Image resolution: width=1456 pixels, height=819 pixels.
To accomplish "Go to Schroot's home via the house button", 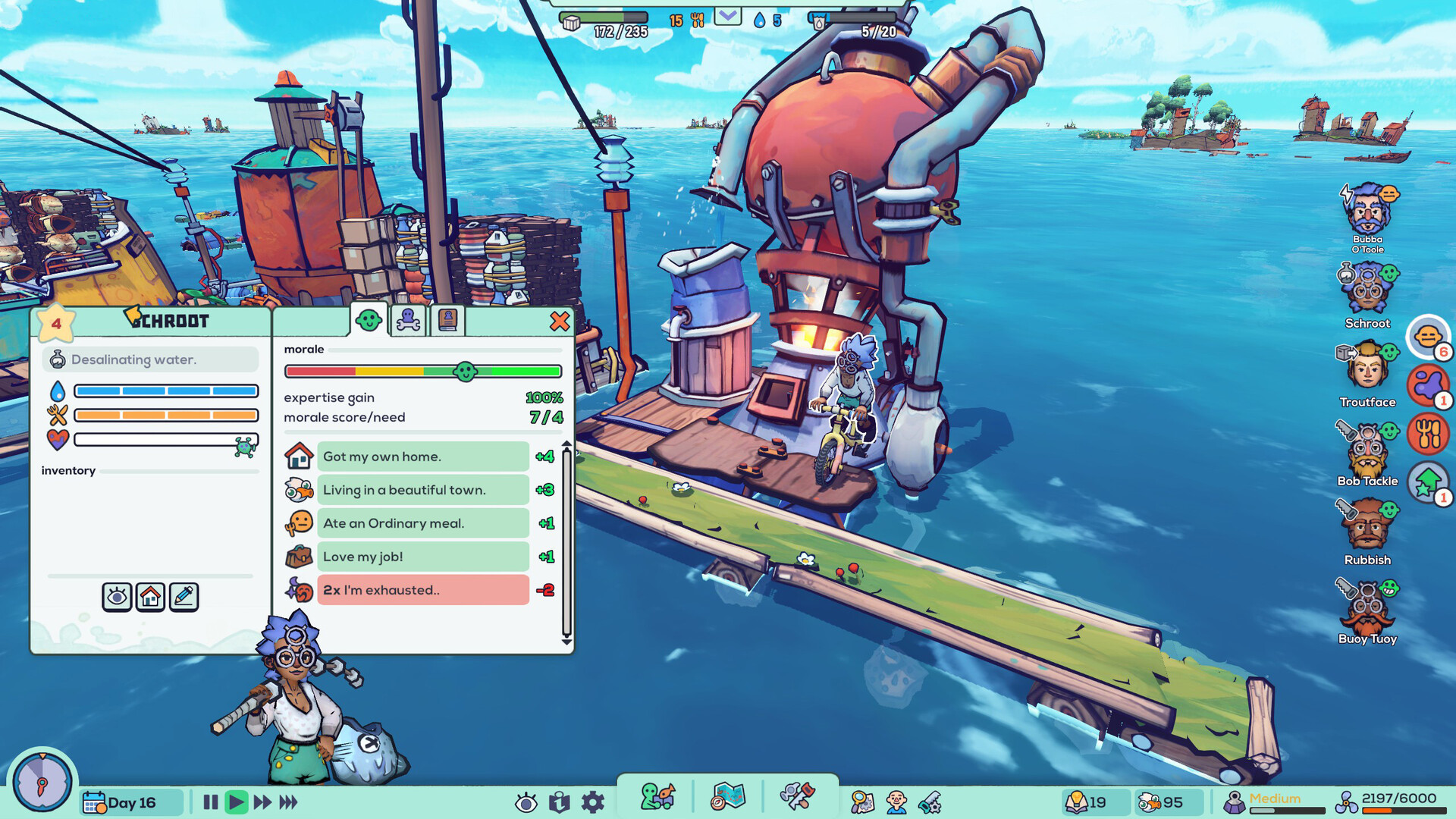I will 150,597.
